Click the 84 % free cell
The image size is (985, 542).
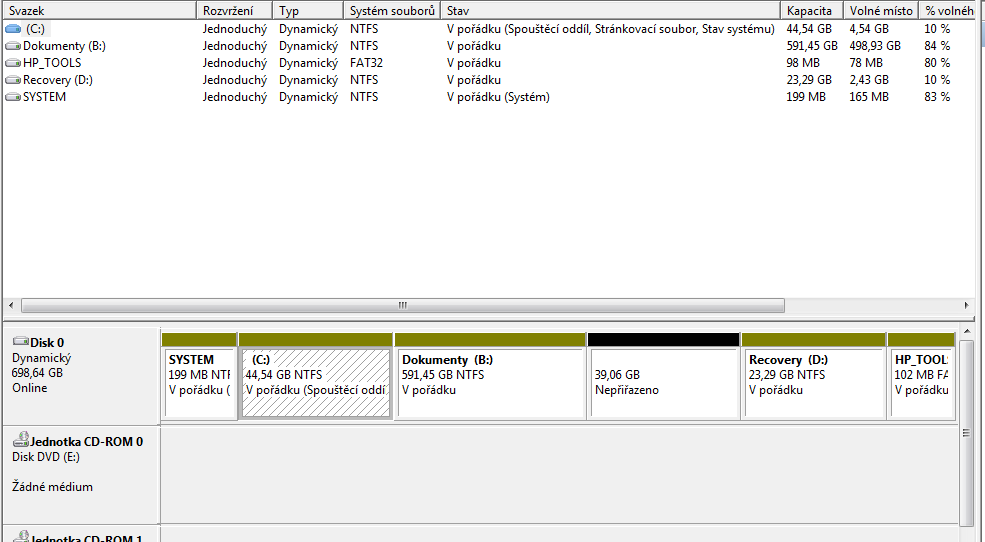(x=937, y=46)
